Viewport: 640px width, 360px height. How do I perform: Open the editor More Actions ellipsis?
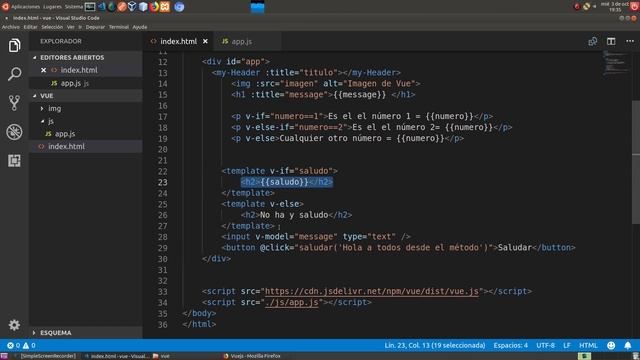[630, 41]
